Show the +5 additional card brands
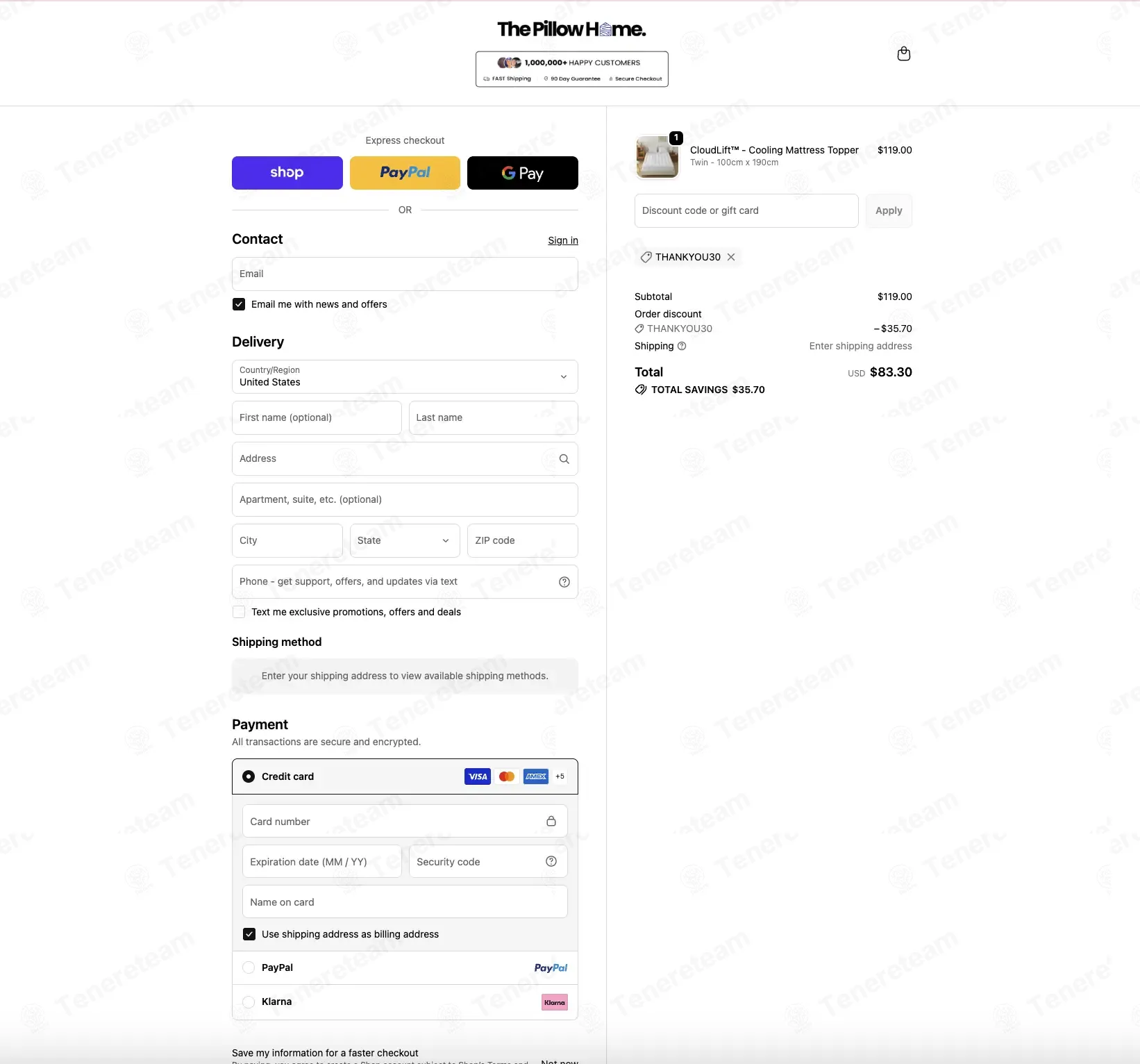The height and width of the screenshot is (1064, 1140). 560,776
